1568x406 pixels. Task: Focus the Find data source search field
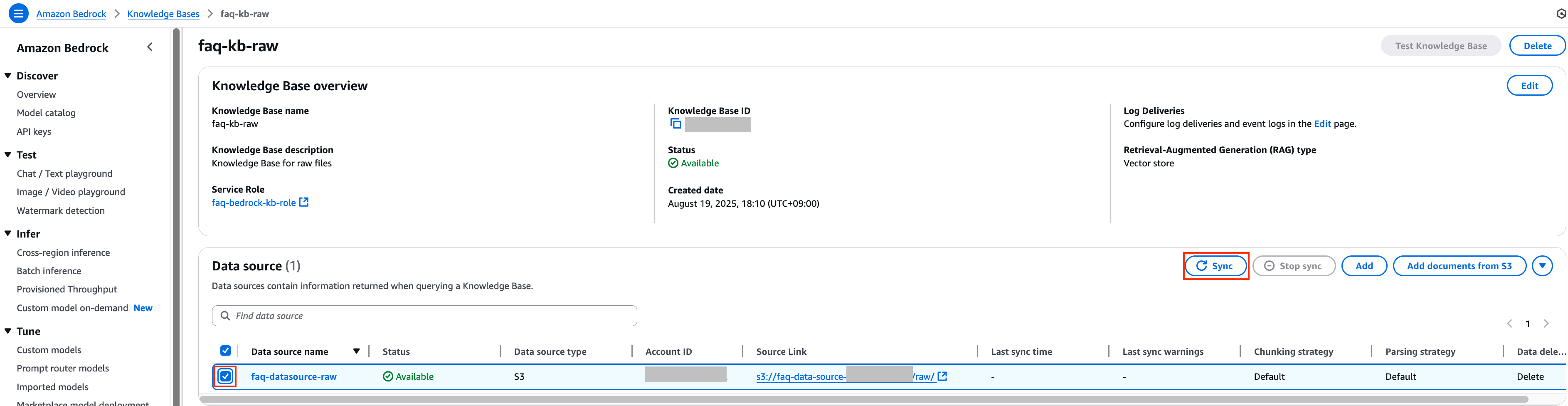click(424, 316)
